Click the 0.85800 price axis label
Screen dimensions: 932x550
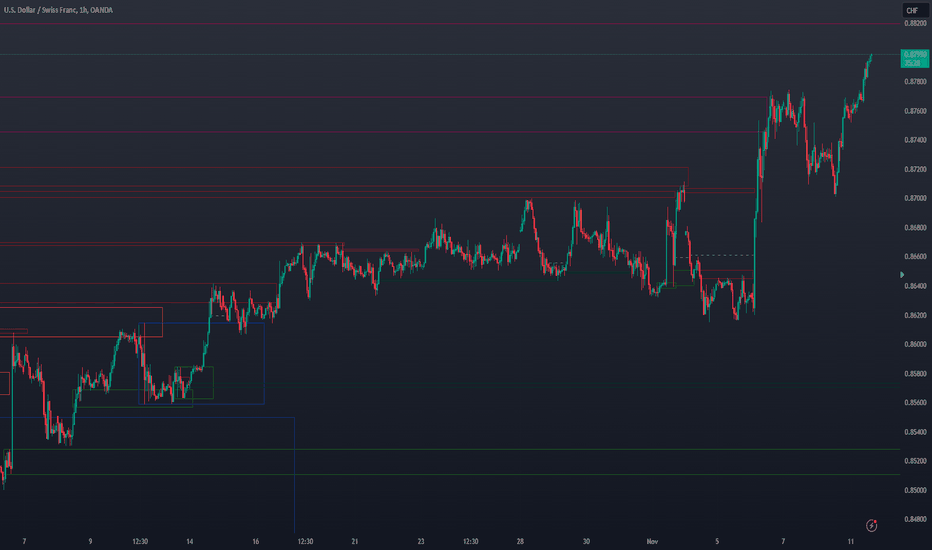click(x=915, y=374)
